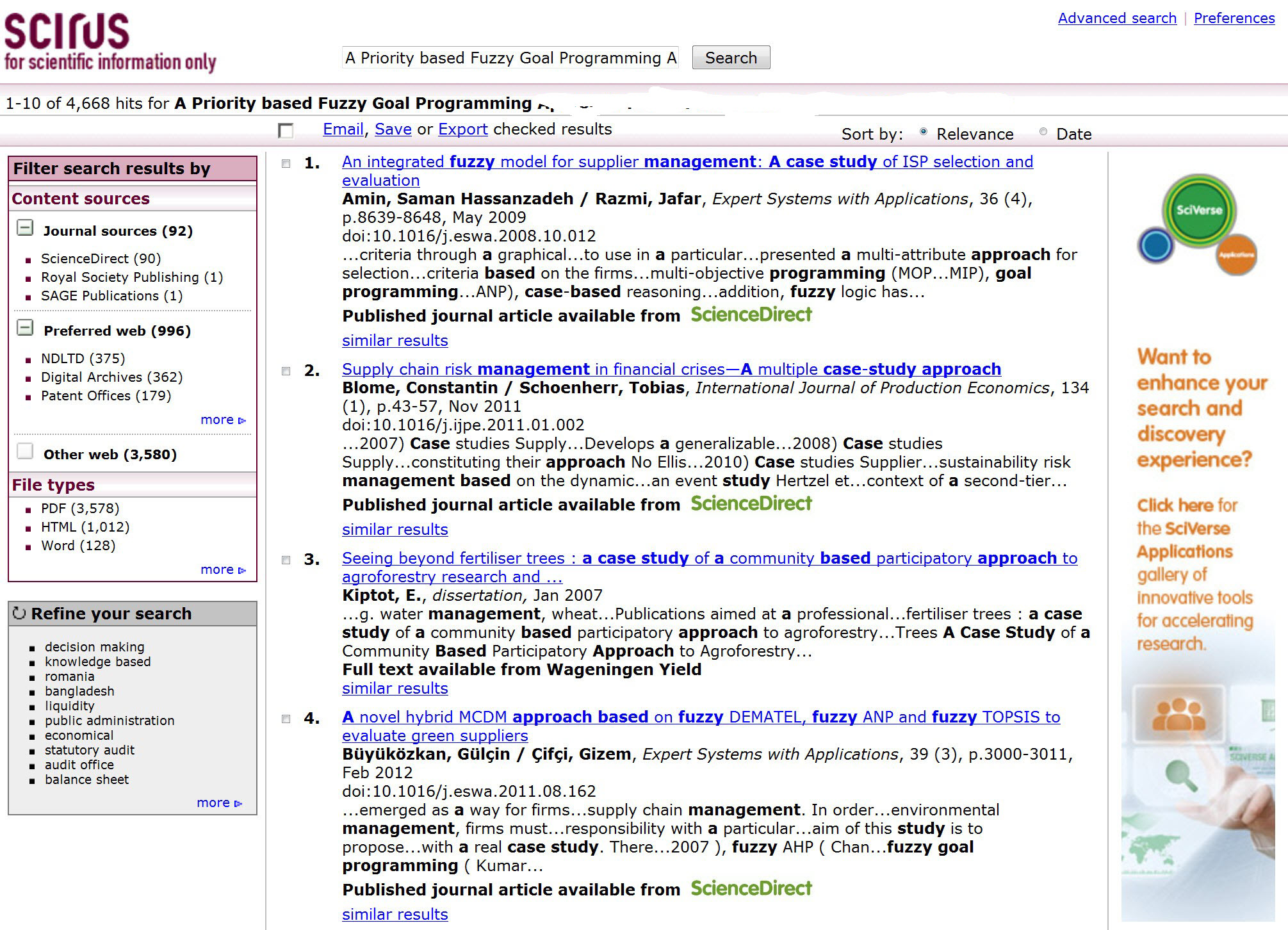Click the ScienceDirect logo in result 1

[751, 314]
